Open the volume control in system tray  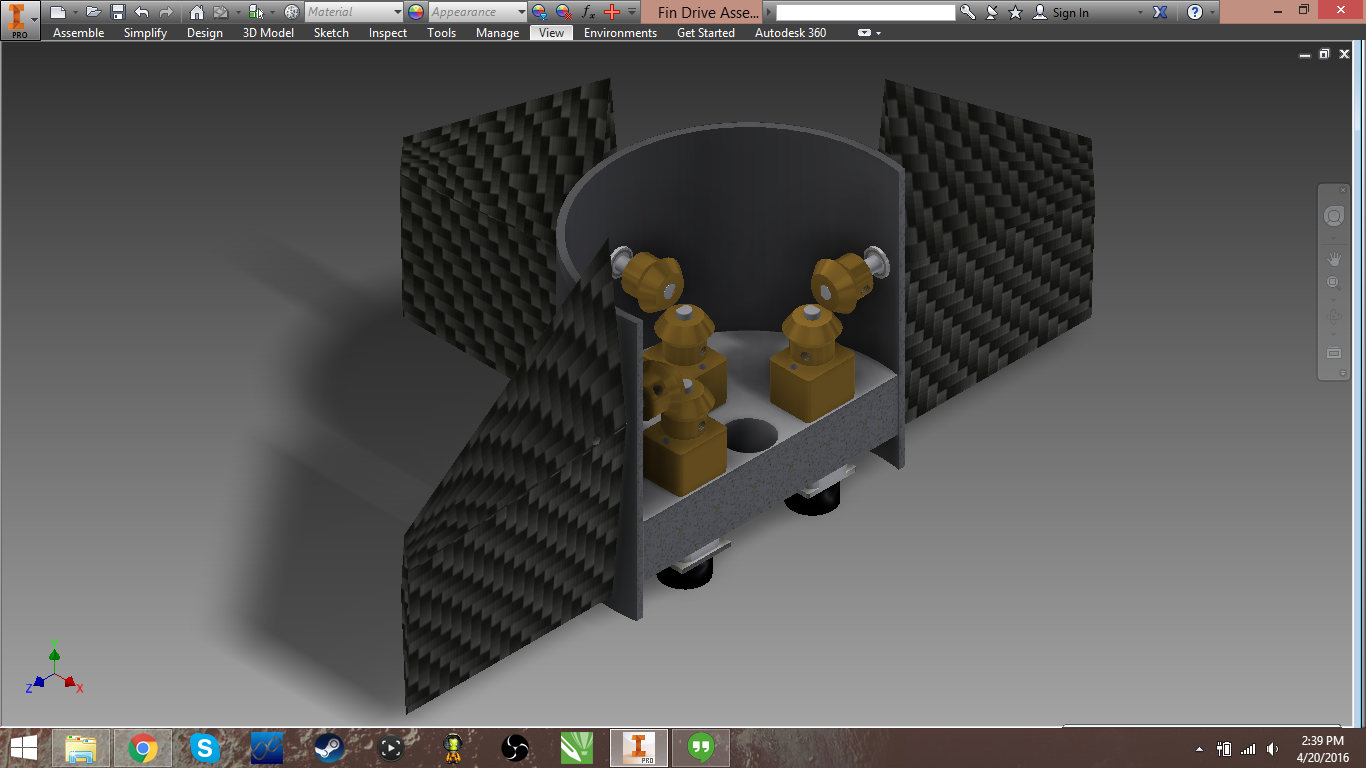[x=1272, y=749]
